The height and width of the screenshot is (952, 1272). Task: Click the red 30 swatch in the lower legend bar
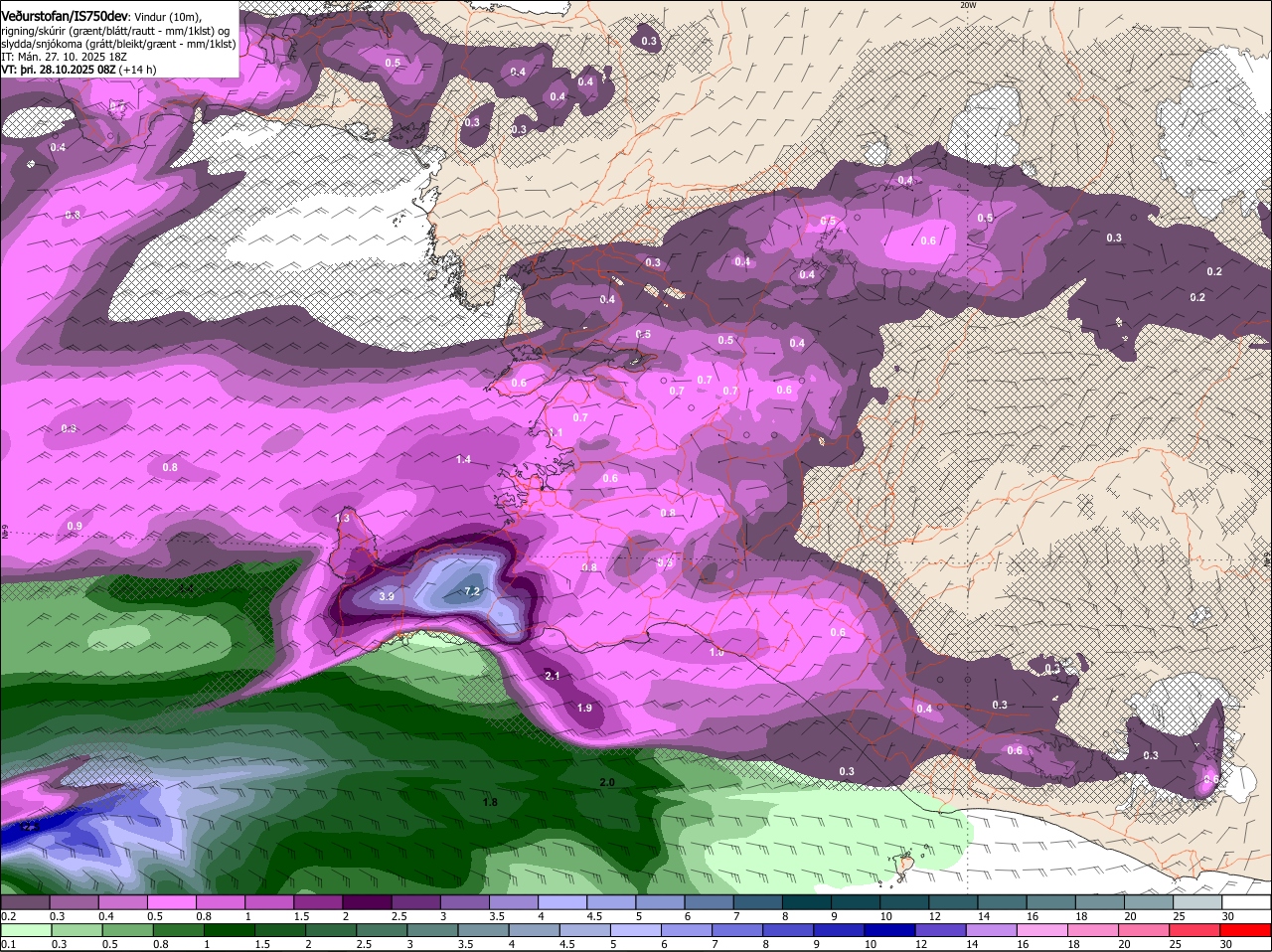tap(1246, 931)
